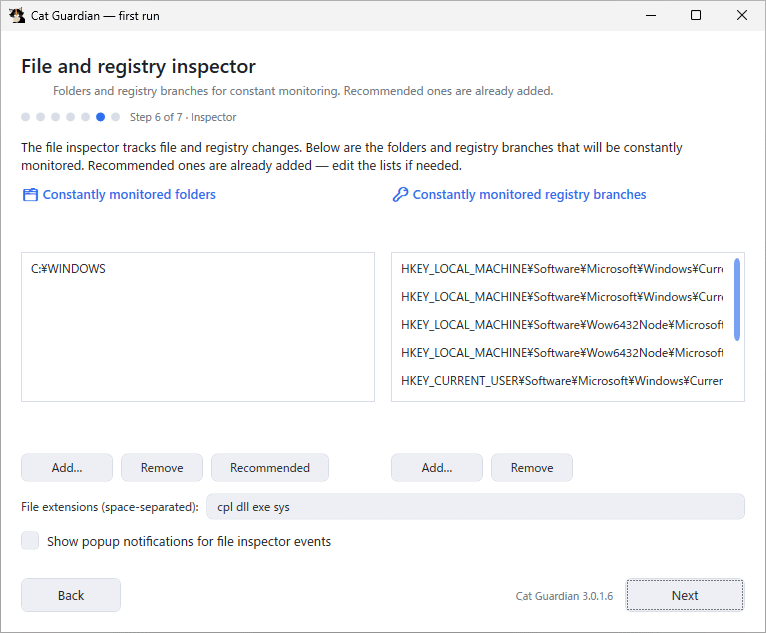Open Constantly monitored folders link
This screenshot has height=633, width=766.
pyautogui.click(x=129, y=194)
